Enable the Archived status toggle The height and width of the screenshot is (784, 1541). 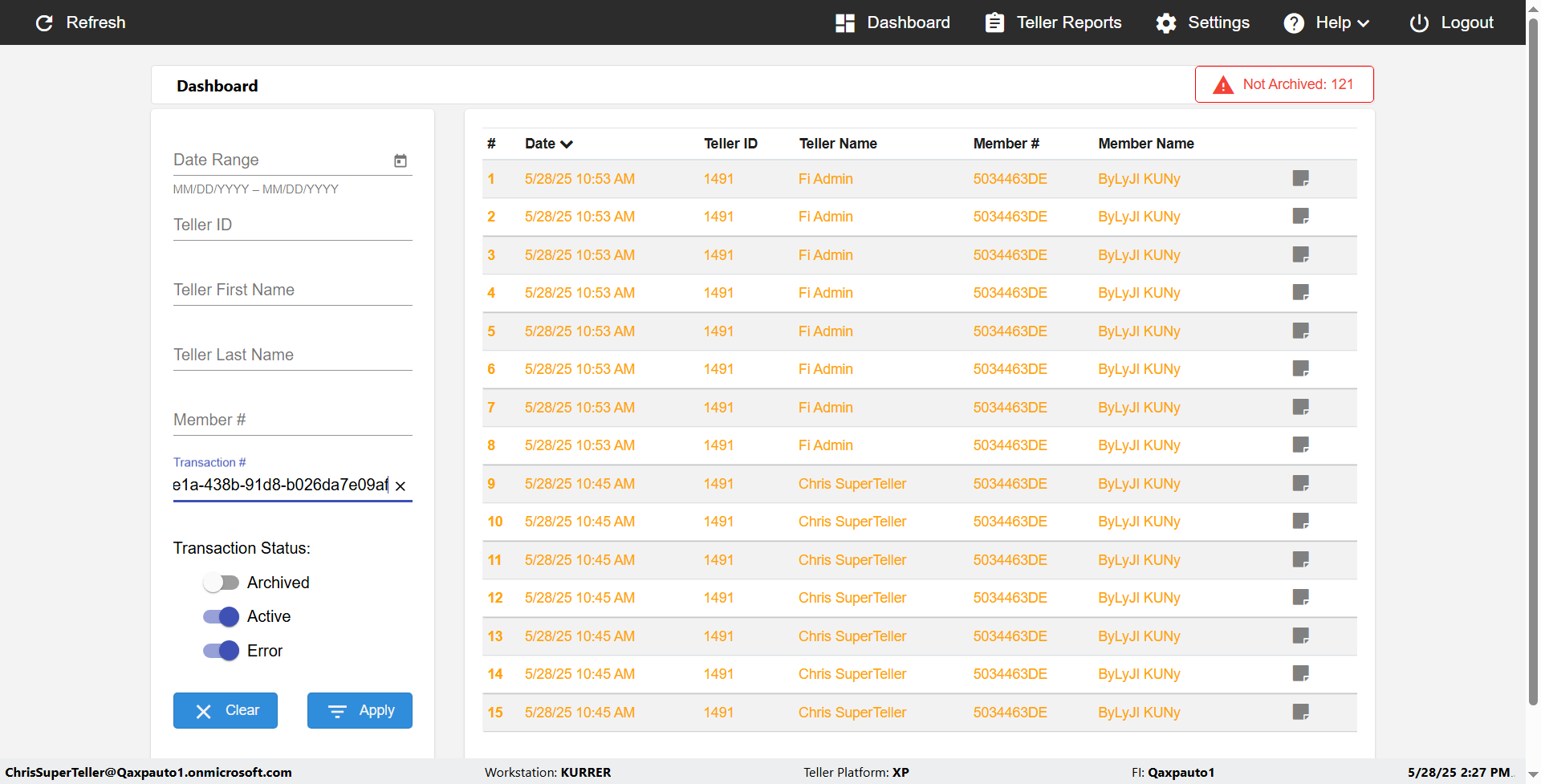point(221,583)
